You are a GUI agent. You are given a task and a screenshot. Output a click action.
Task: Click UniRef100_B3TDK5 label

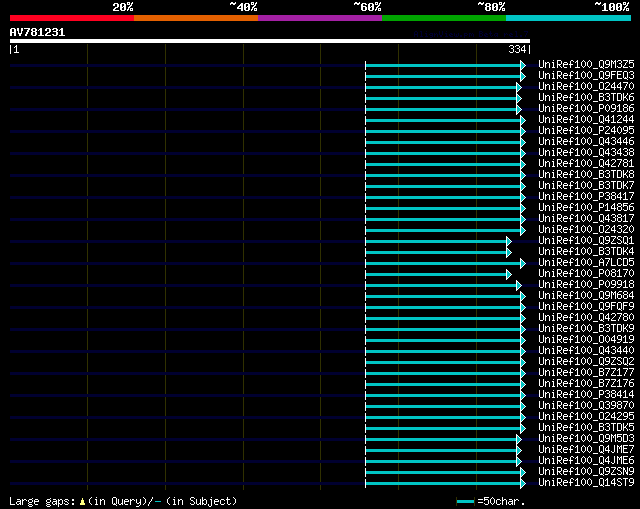click(586, 428)
